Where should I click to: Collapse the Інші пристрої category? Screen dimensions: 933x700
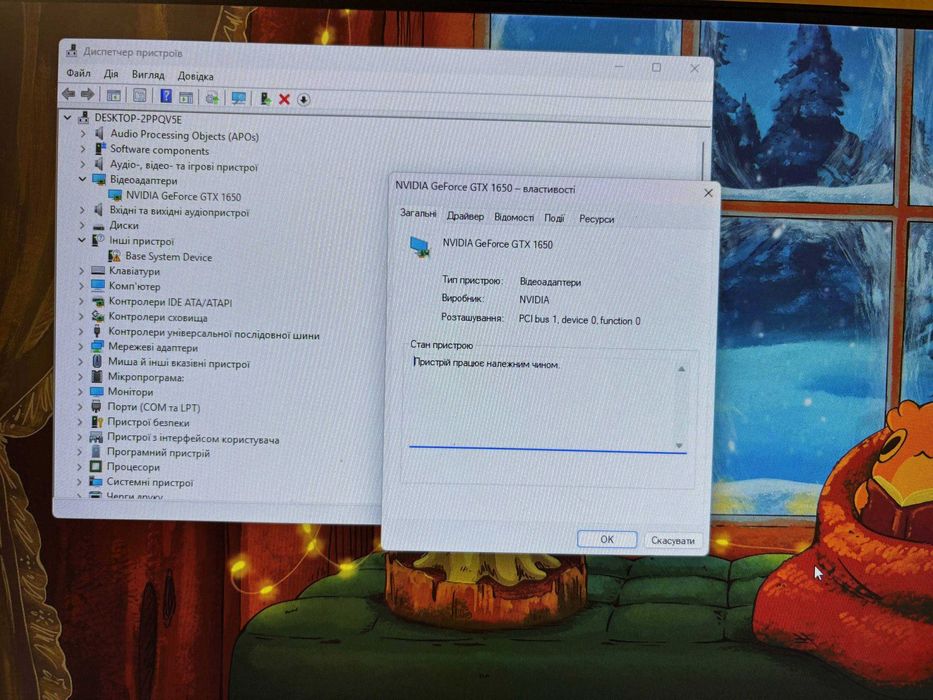[82, 240]
